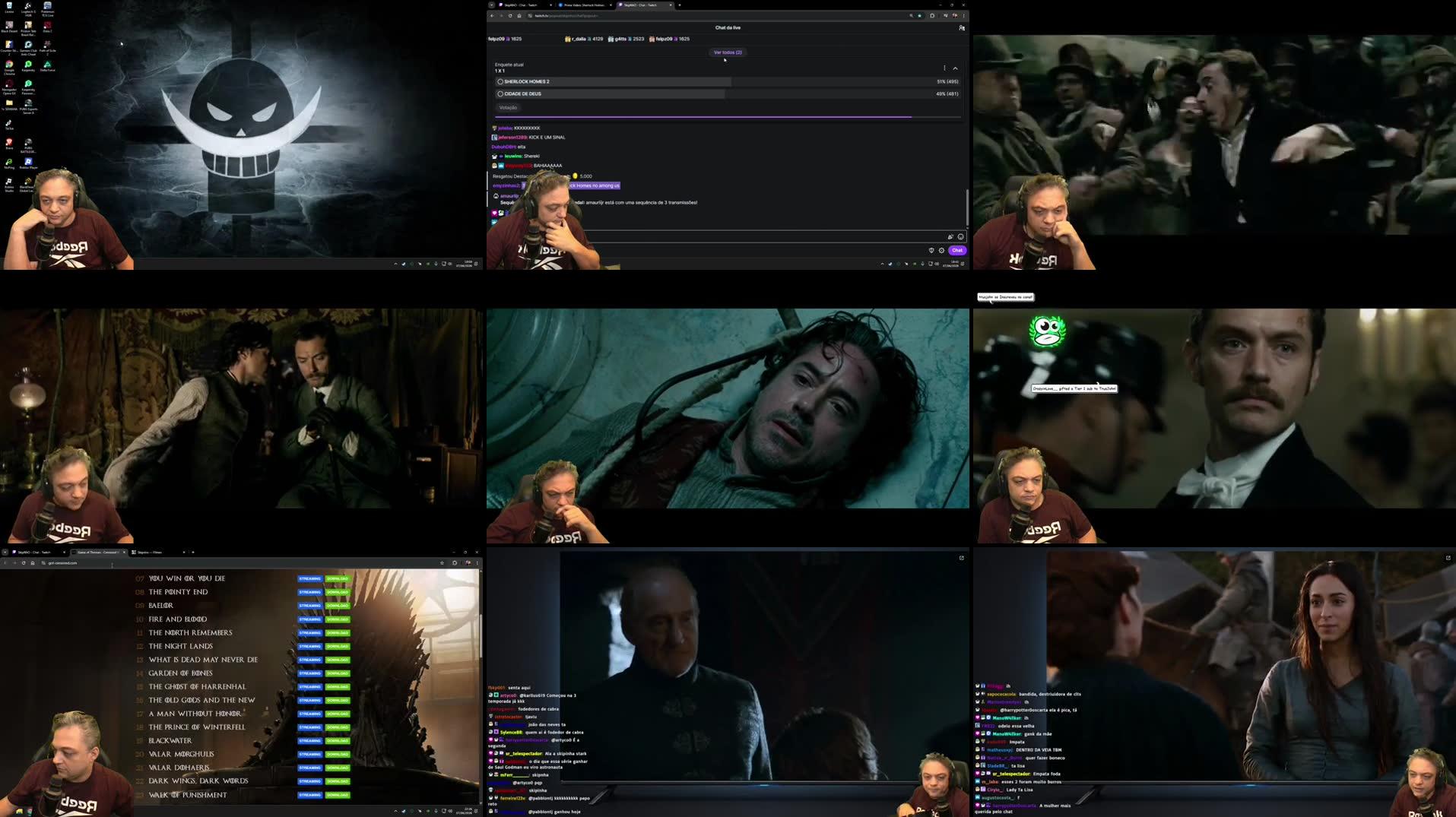The width and height of the screenshot is (1456, 817).
Task: Launch the Navegador Opera GX shortcut
Action: (x=9, y=87)
